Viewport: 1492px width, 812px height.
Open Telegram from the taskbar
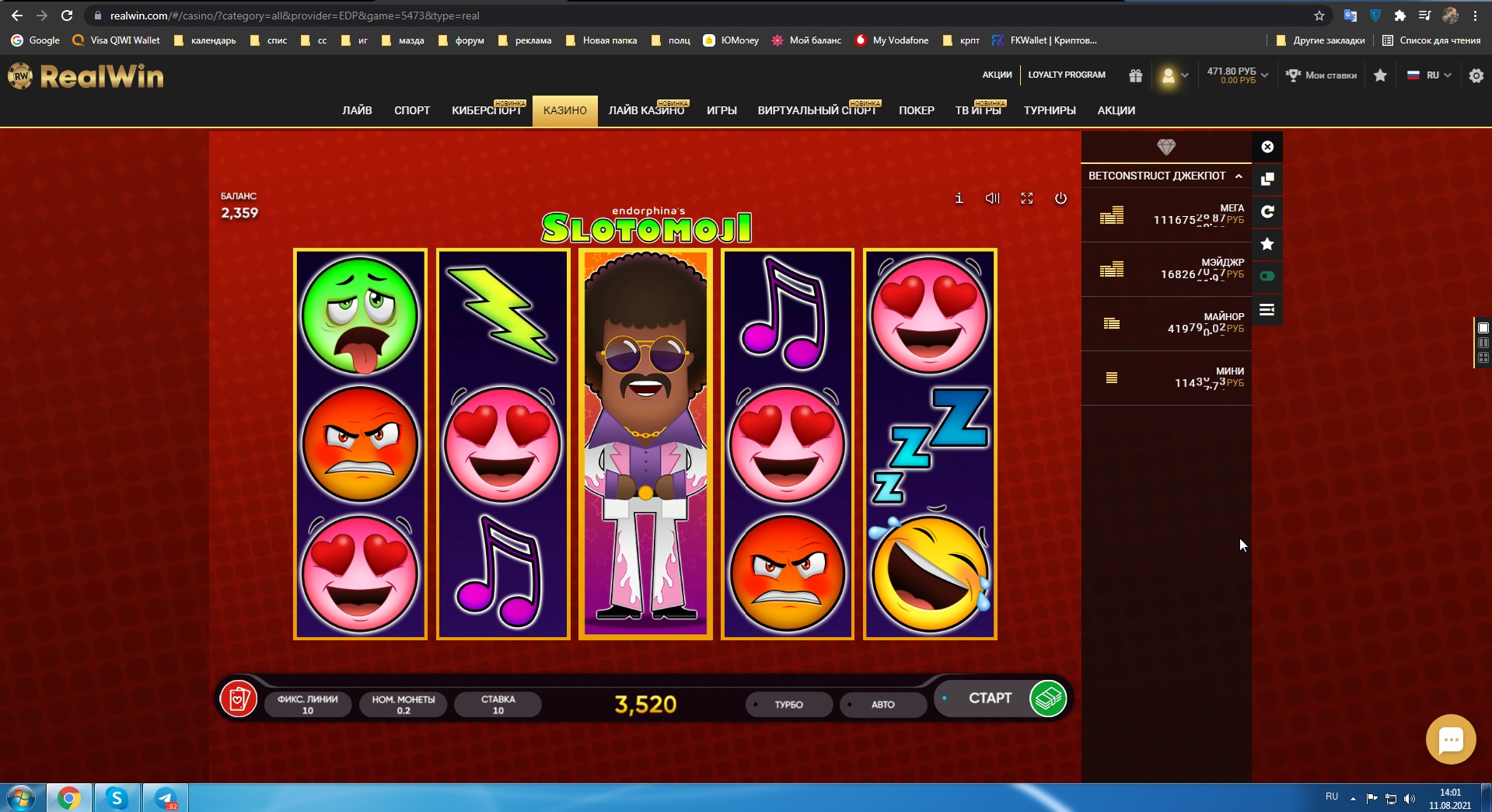(x=165, y=798)
